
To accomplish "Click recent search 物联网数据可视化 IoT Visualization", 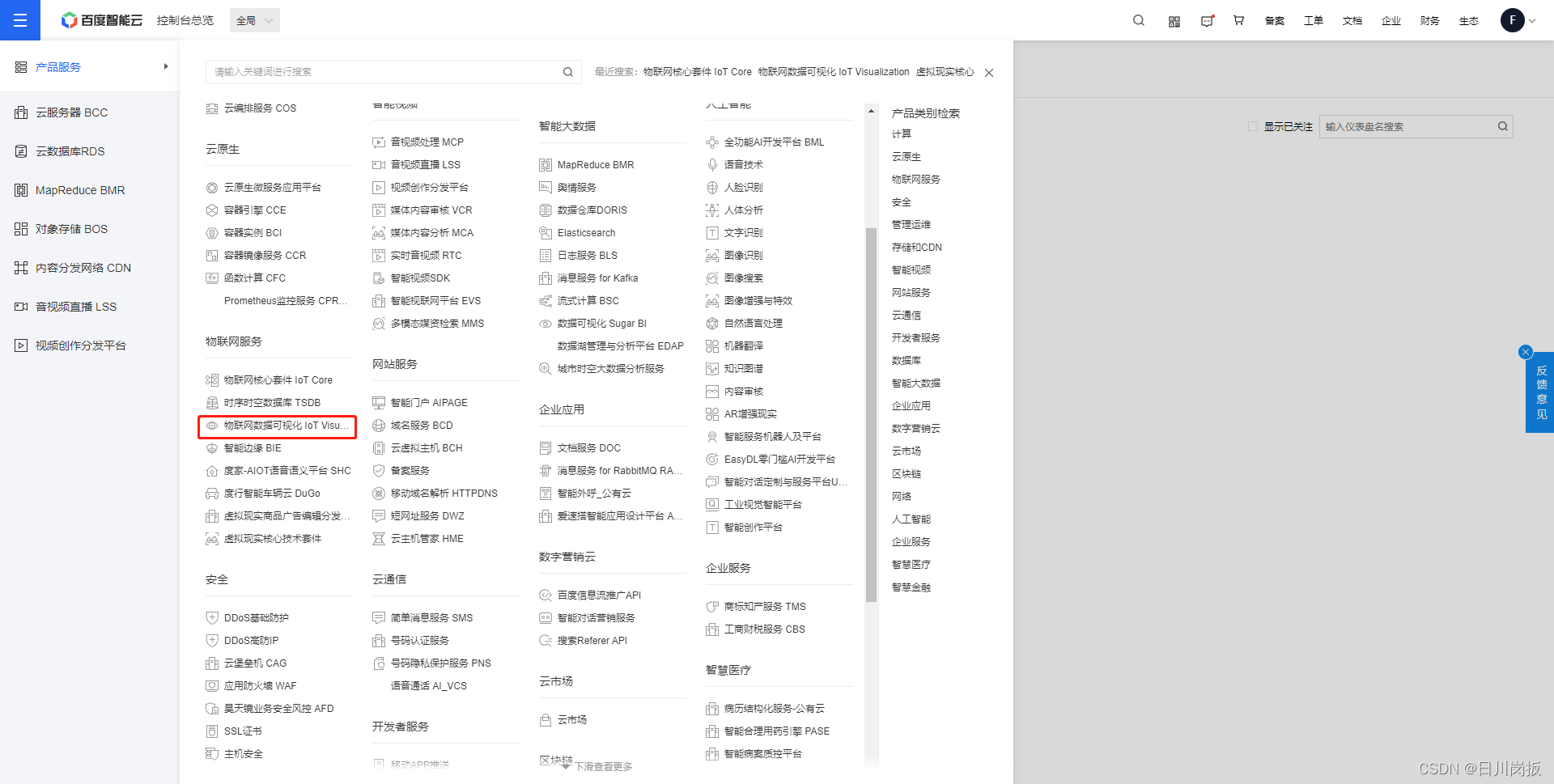I will 834,72.
